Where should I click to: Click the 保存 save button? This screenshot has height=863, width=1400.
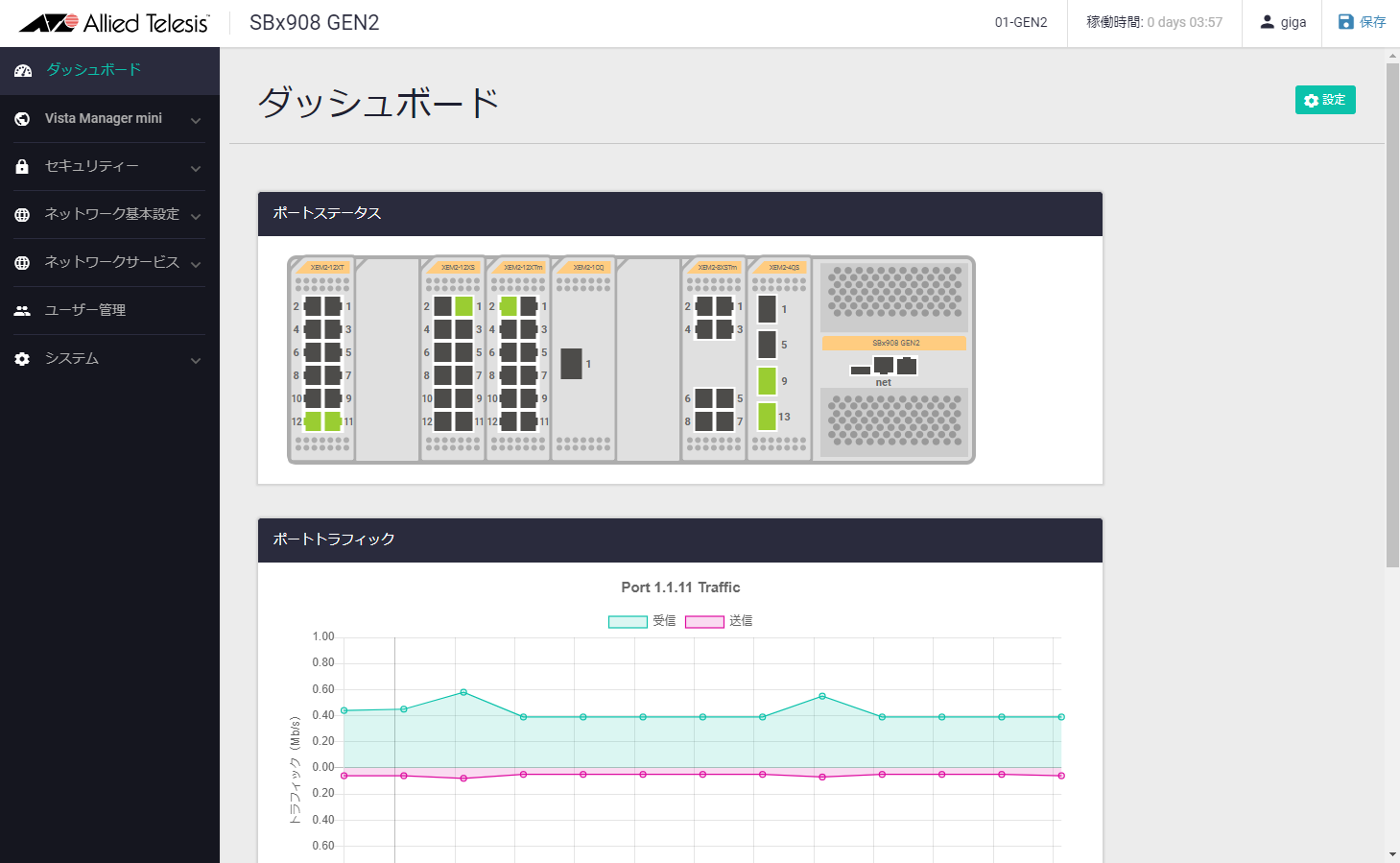[x=1362, y=22]
